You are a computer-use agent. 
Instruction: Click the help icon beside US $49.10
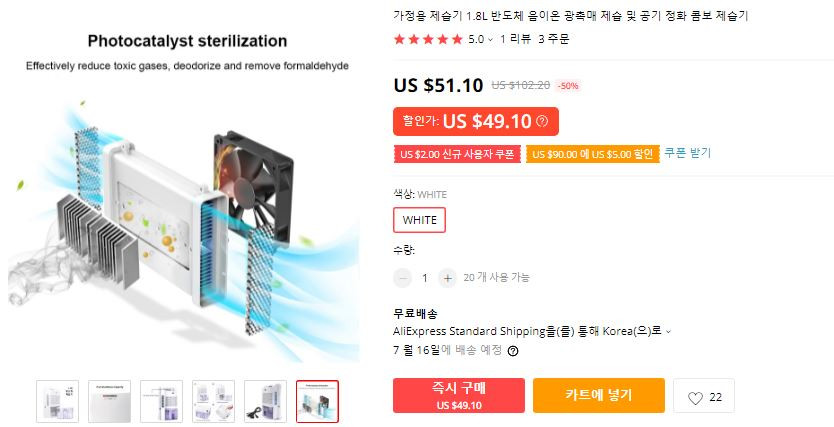coord(542,121)
